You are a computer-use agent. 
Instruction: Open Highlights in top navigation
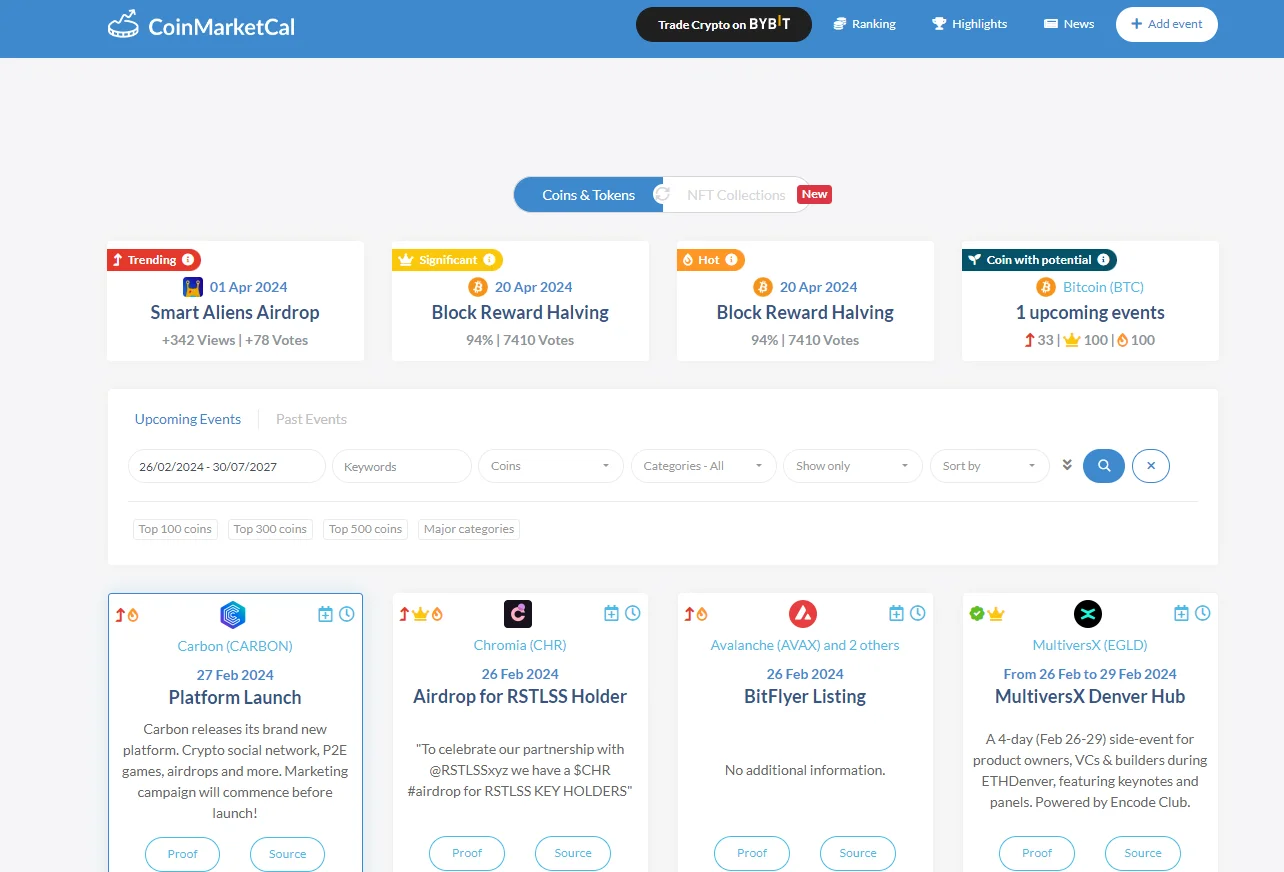click(x=969, y=24)
